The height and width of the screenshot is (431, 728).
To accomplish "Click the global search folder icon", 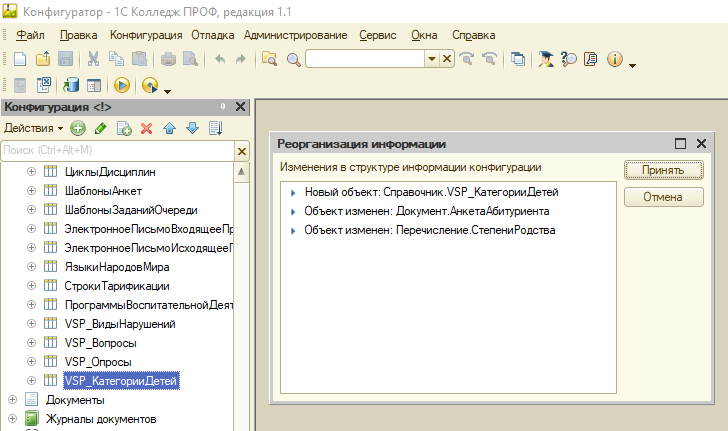I will (269, 59).
